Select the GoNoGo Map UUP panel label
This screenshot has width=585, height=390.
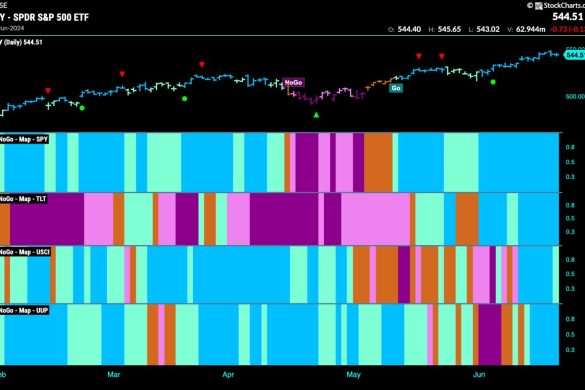coord(24,311)
